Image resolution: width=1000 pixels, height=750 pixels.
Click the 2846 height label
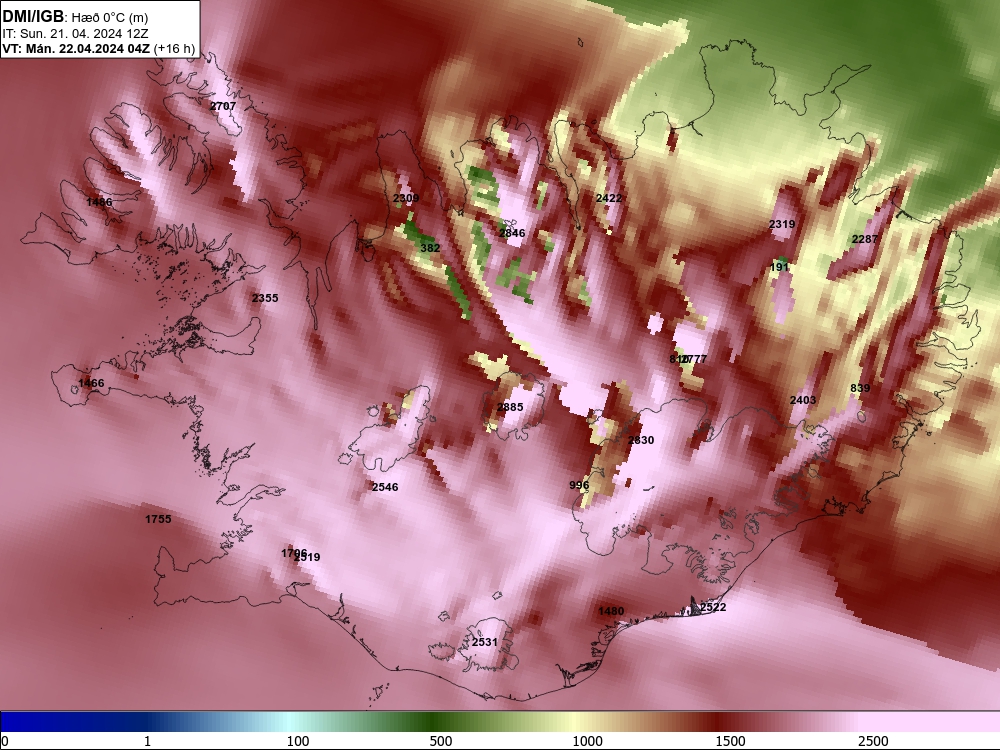[x=512, y=233]
